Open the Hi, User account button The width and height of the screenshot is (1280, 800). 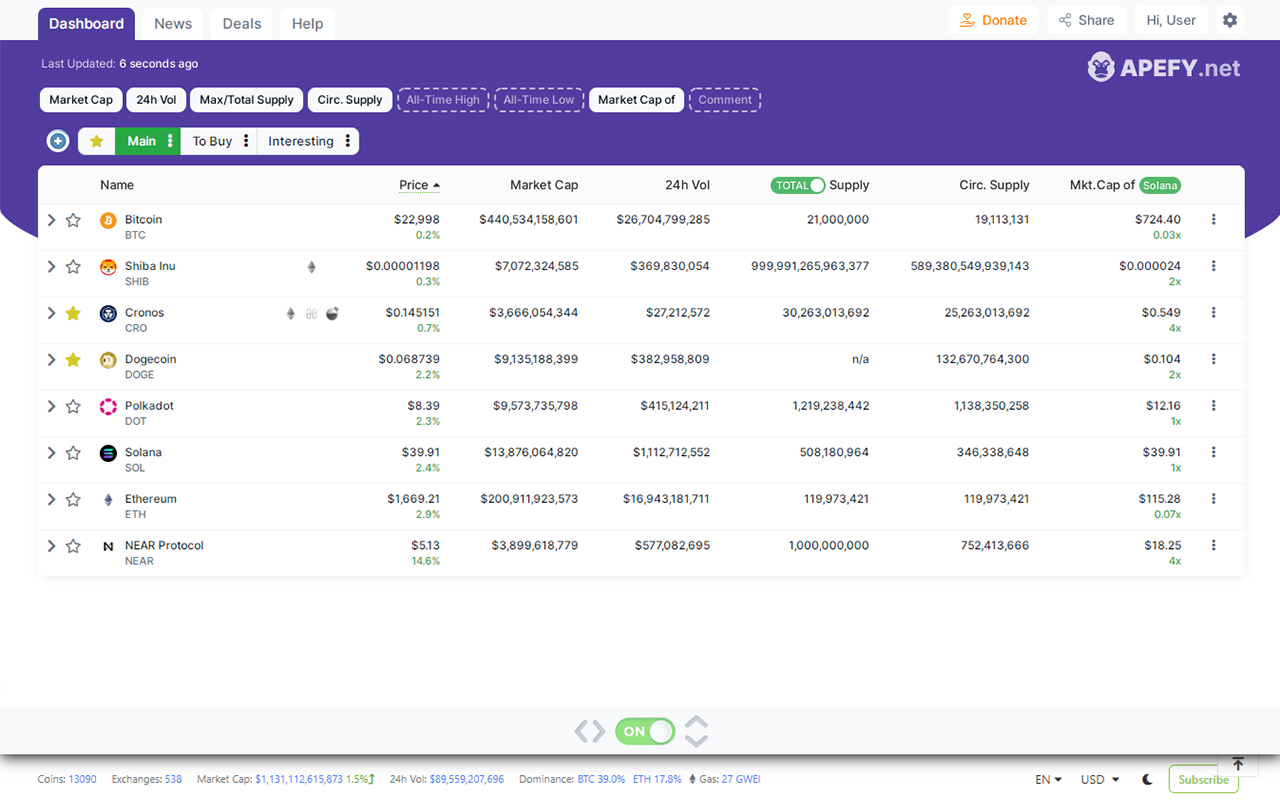tap(1171, 20)
